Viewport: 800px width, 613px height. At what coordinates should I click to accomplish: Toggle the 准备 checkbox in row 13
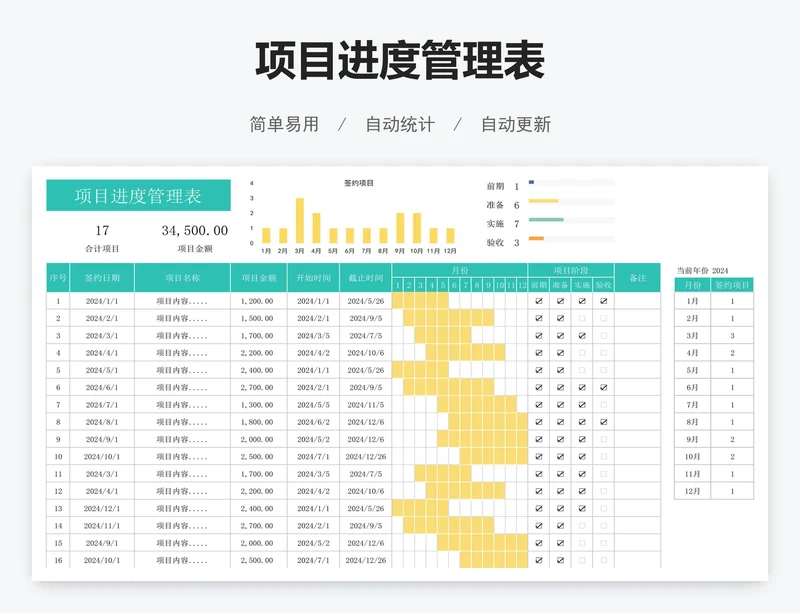click(x=560, y=508)
